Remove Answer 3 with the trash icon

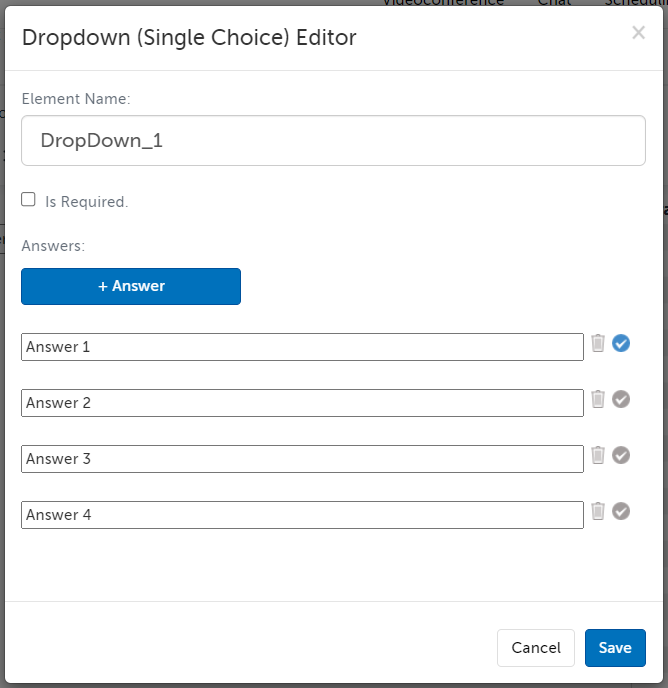pyautogui.click(x=598, y=455)
